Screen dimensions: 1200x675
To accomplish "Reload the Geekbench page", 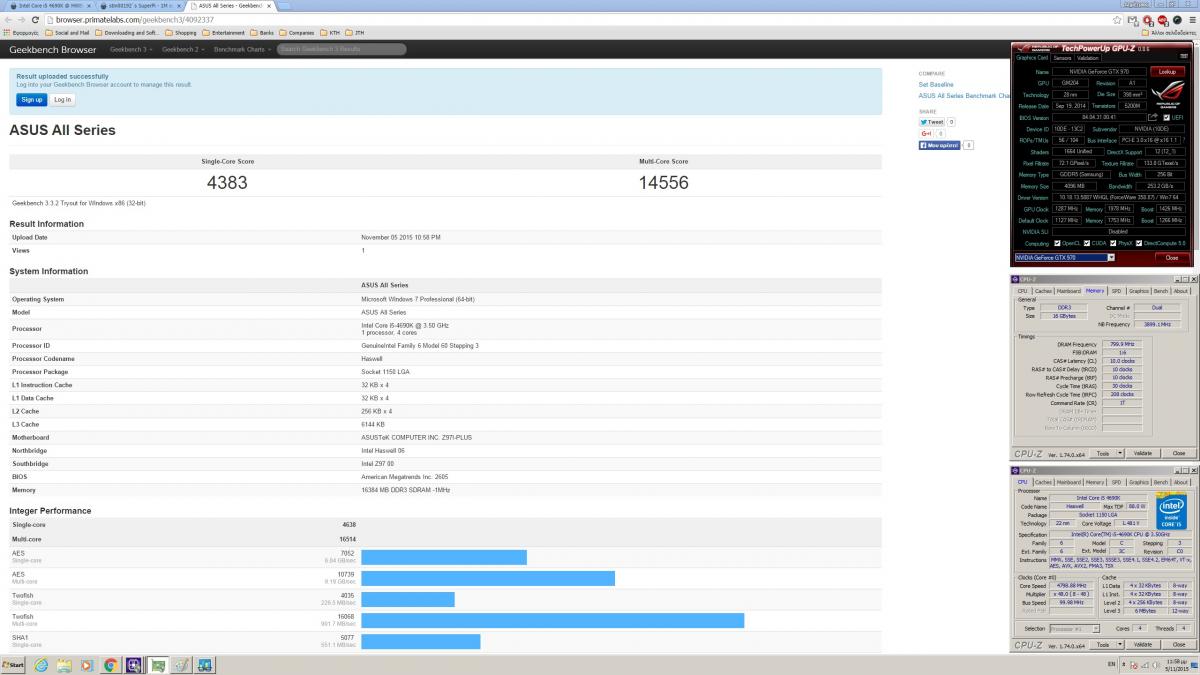I will (36, 20).
